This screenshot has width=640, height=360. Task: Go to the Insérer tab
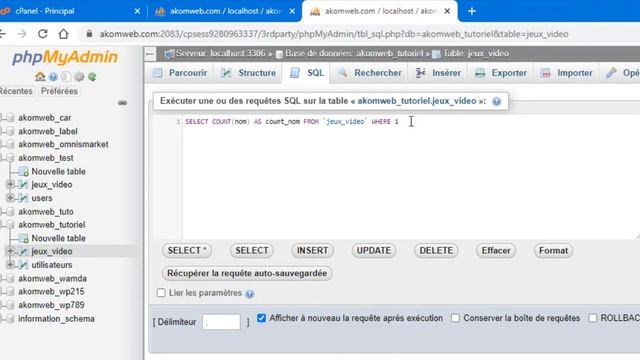(438, 73)
